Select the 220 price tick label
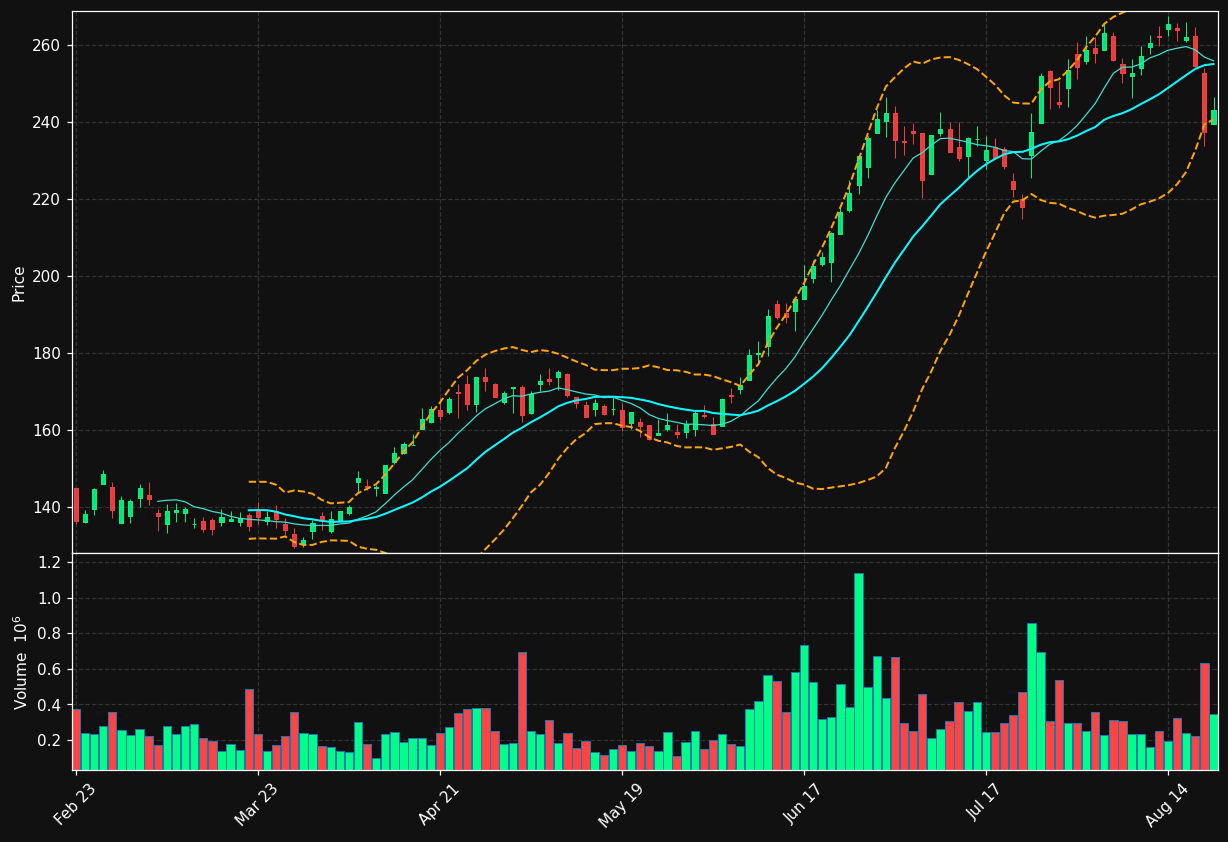The height and width of the screenshot is (842, 1228). [46, 200]
